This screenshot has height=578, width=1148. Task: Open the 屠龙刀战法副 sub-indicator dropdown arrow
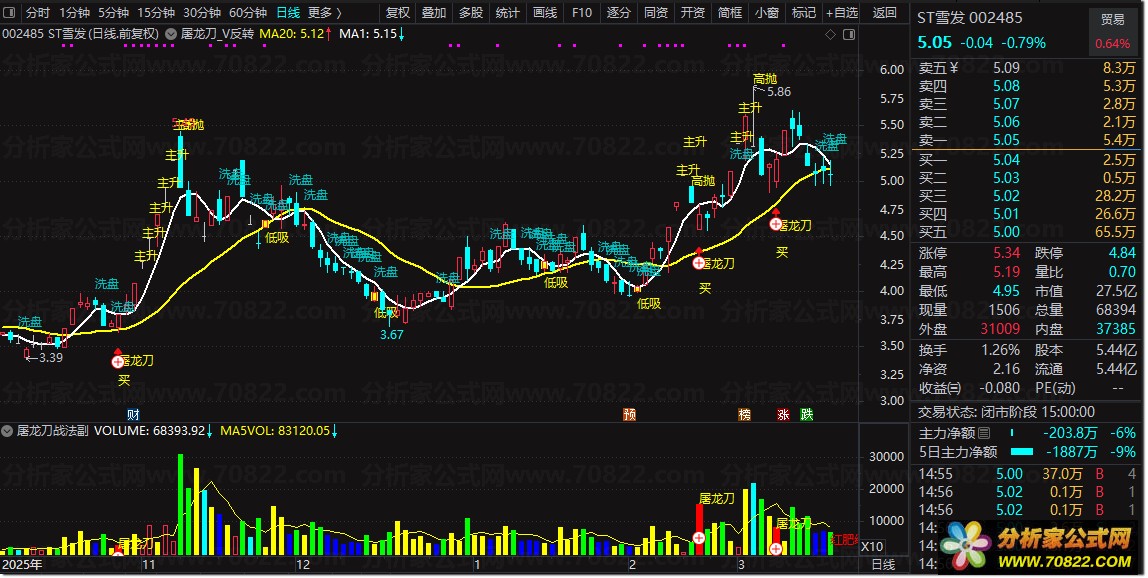click(x=8, y=432)
